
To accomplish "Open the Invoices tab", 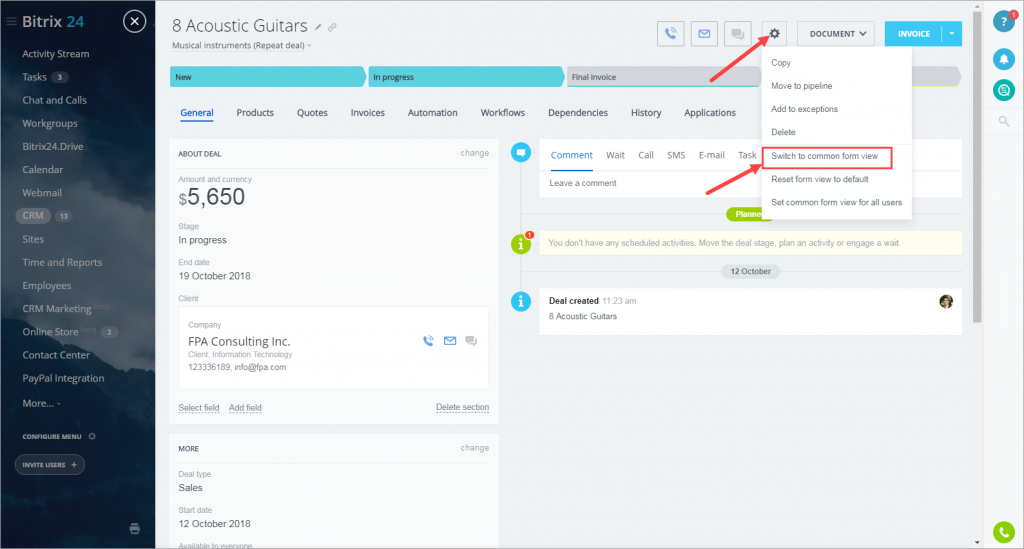I will pyautogui.click(x=368, y=113).
